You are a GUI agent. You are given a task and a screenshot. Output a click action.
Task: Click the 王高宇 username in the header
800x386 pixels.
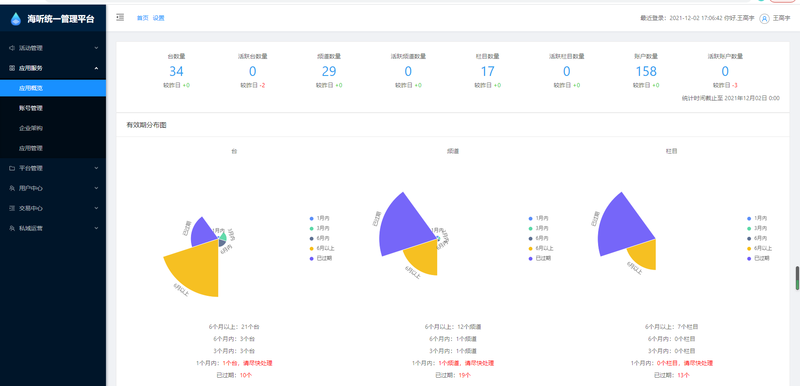pos(781,18)
